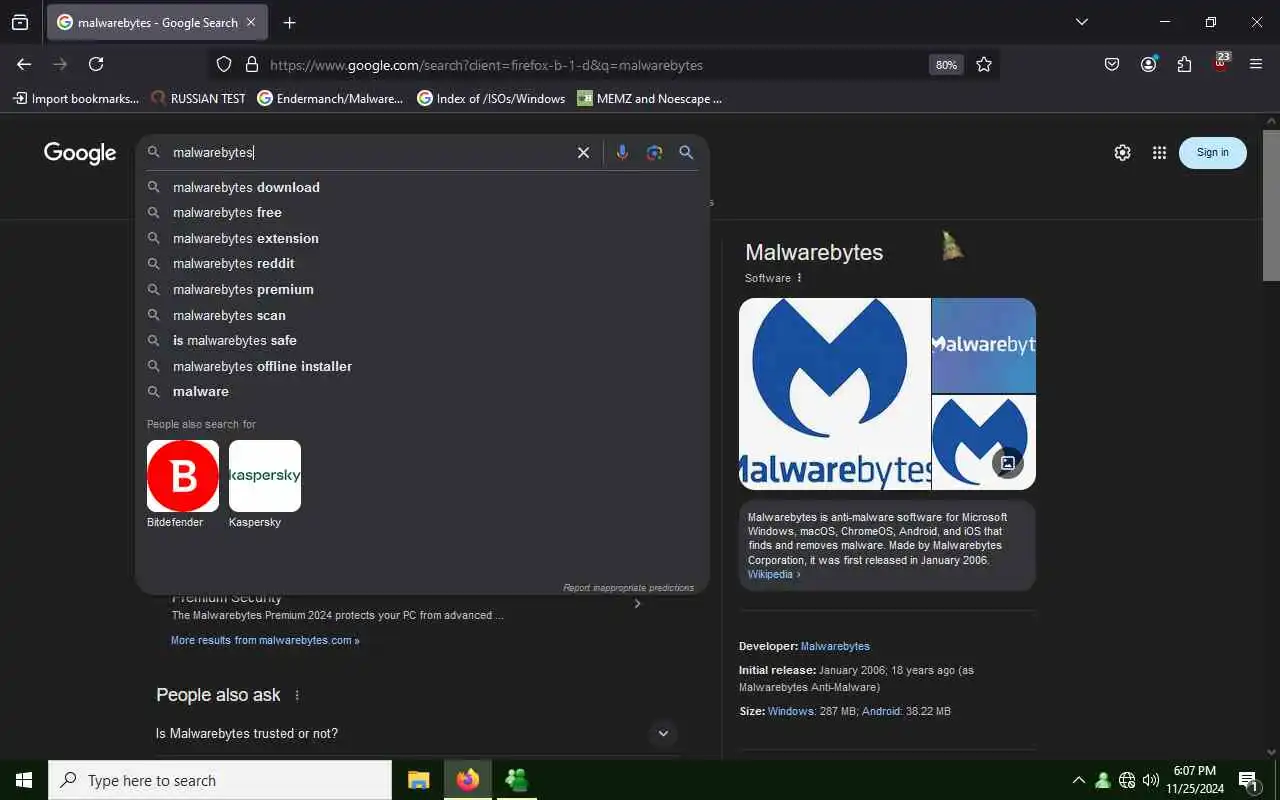
Task: Open a new tab with plus button
Action: pos(289,22)
